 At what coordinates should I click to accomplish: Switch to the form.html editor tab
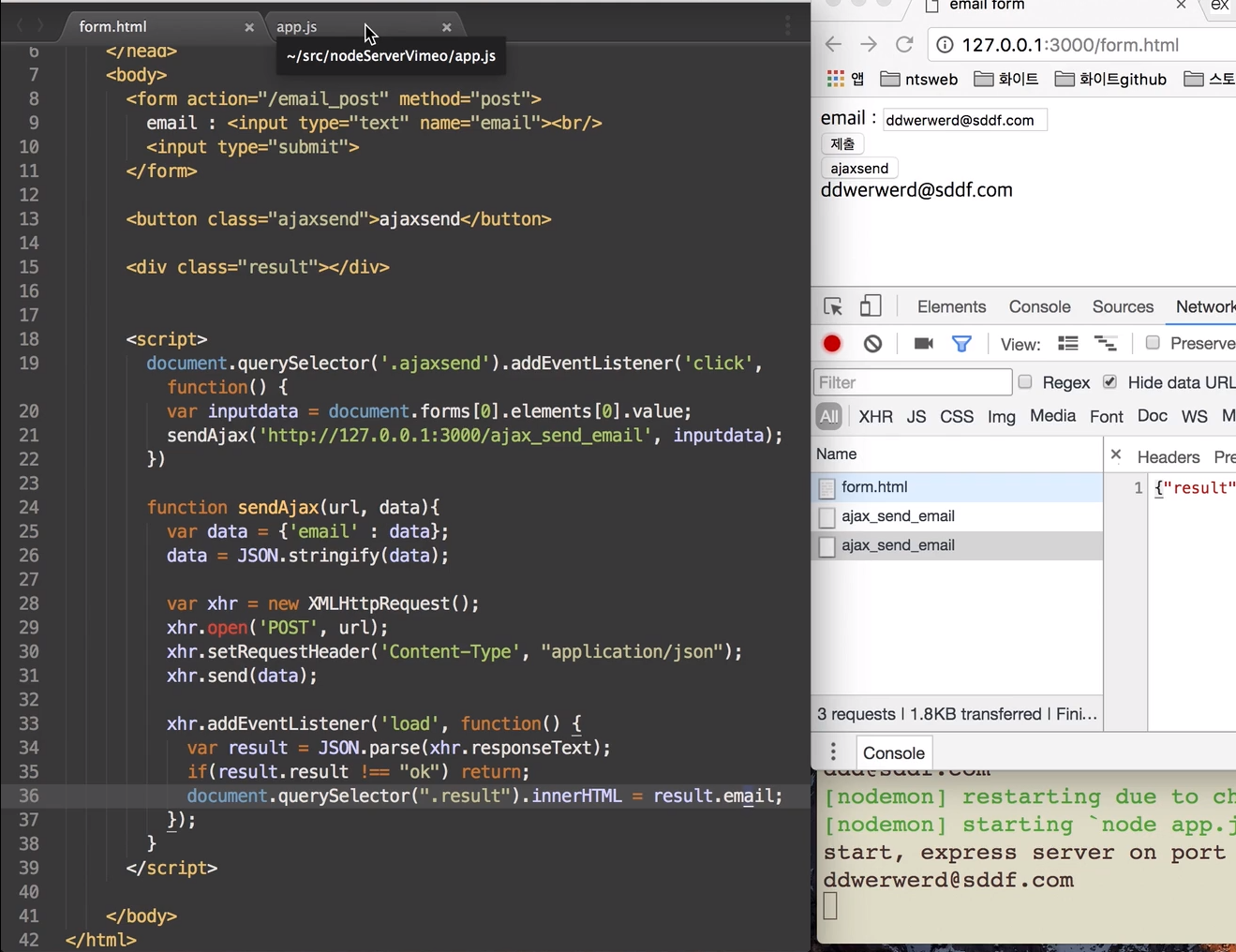point(113,26)
